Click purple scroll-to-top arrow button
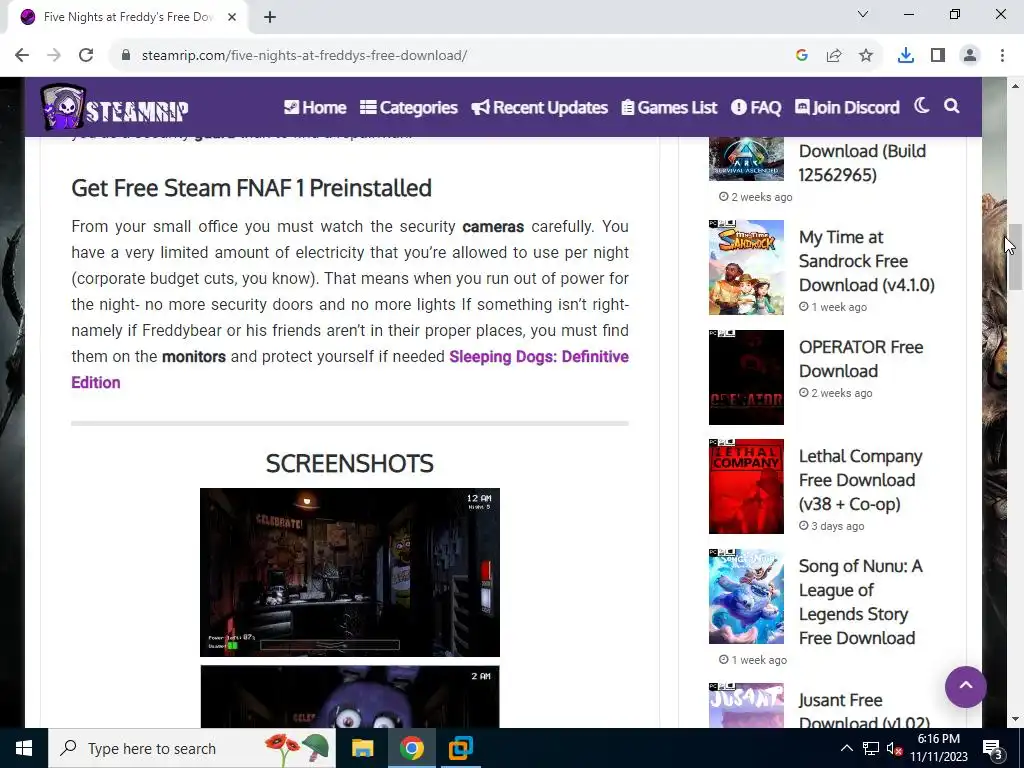Image resolution: width=1024 pixels, height=768 pixels. [965, 686]
